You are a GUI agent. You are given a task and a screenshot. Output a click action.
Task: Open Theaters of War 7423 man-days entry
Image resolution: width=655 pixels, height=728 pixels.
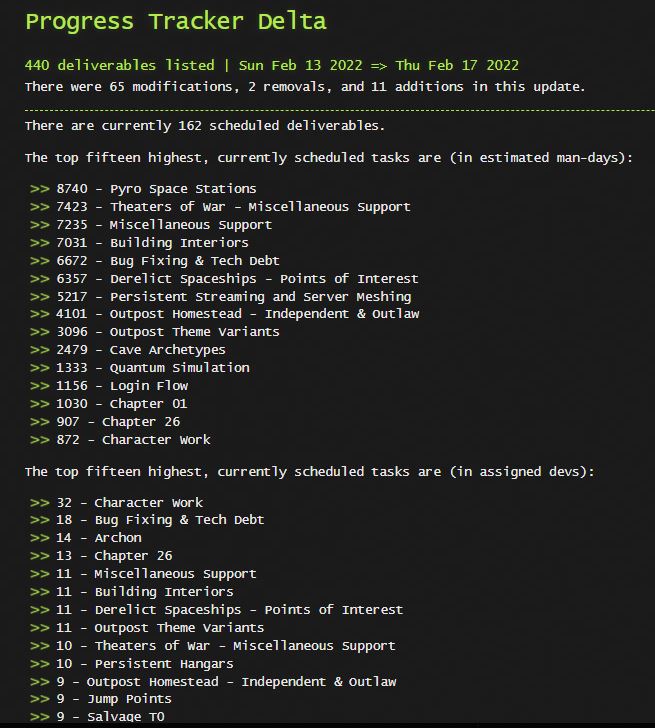pyautogui.click(x=220, y=207)
